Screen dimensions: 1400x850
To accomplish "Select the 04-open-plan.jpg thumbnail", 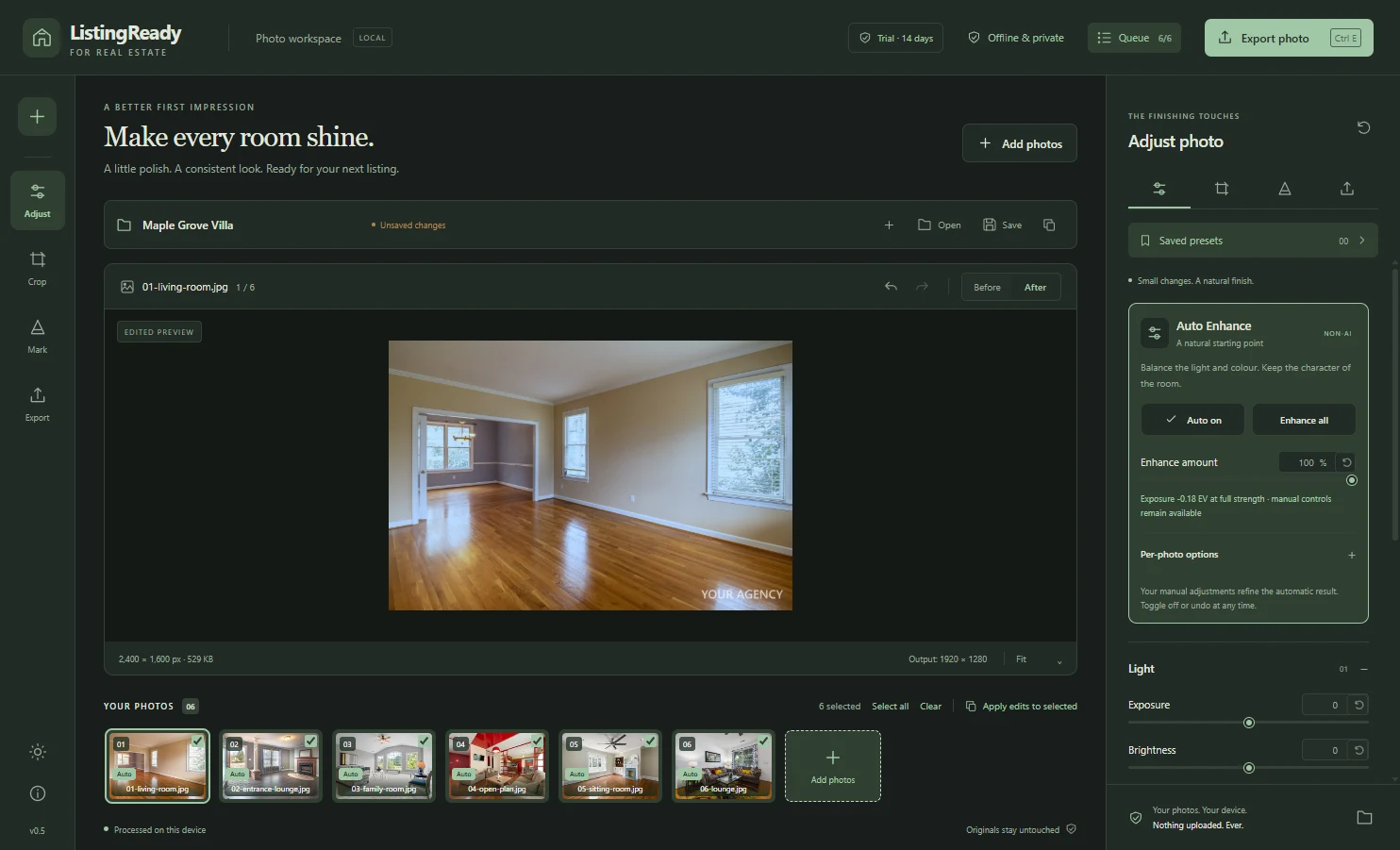I will (x=497, y=765).
